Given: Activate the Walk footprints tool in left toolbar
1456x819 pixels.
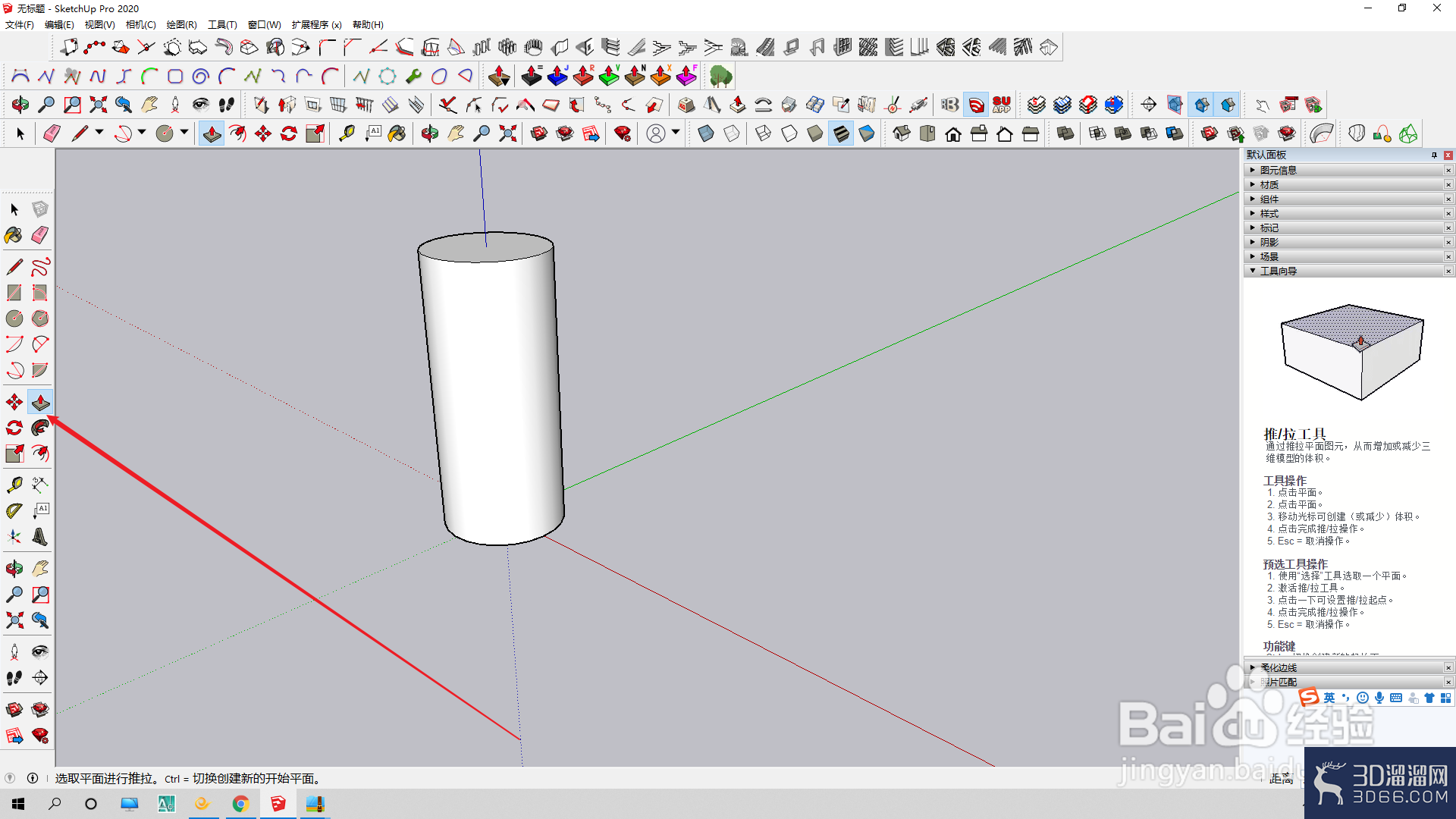Looking at the screenshot, I should click(x=14, y=678).
